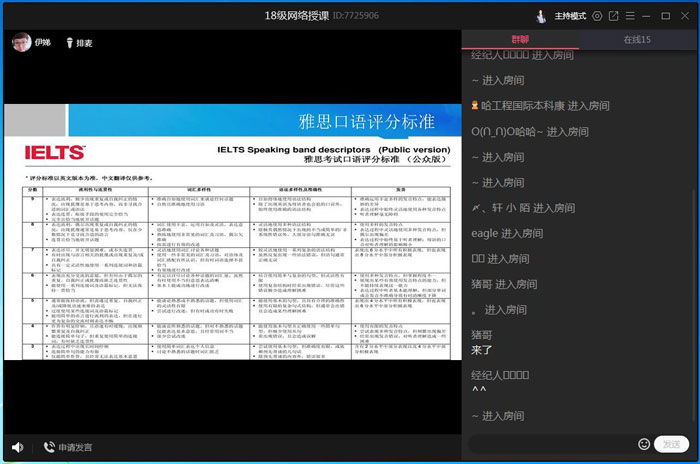Select the O(∩_∩)O哈哈~ 进入房间 message
The width and height of the screenshot is (700, 464).
pos(530,132)
